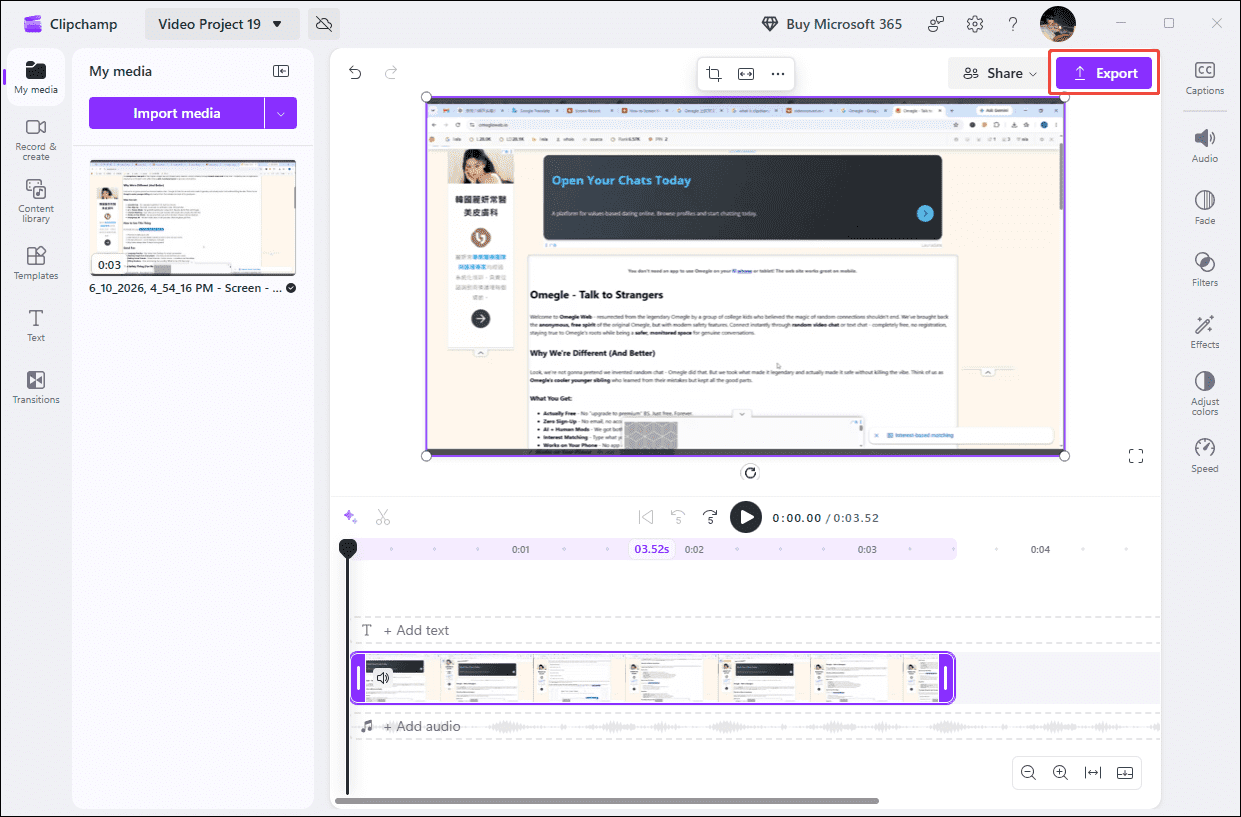Viewport: 1241px width, 817px height.
Task: Click the Redo arrow
Action: [391, 72]
